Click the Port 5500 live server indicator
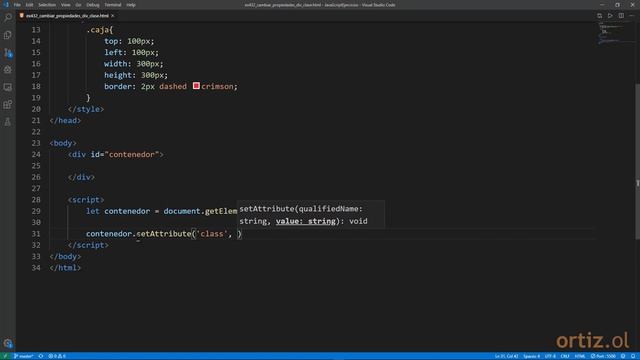This screenshot has width=640, height=360. (603, 356)
